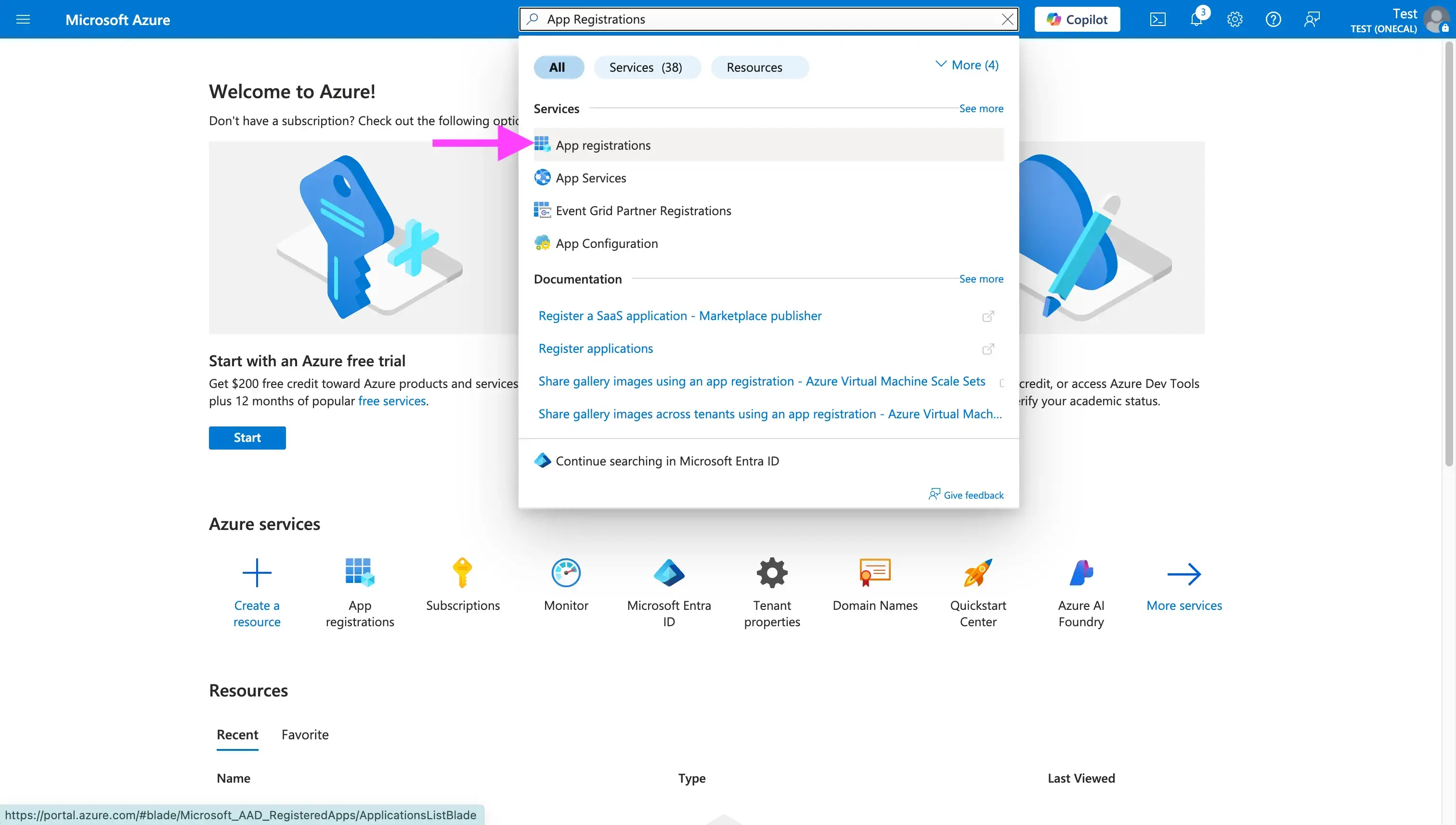Open the Azure AI Foundry tile

tap(1081, 593)
